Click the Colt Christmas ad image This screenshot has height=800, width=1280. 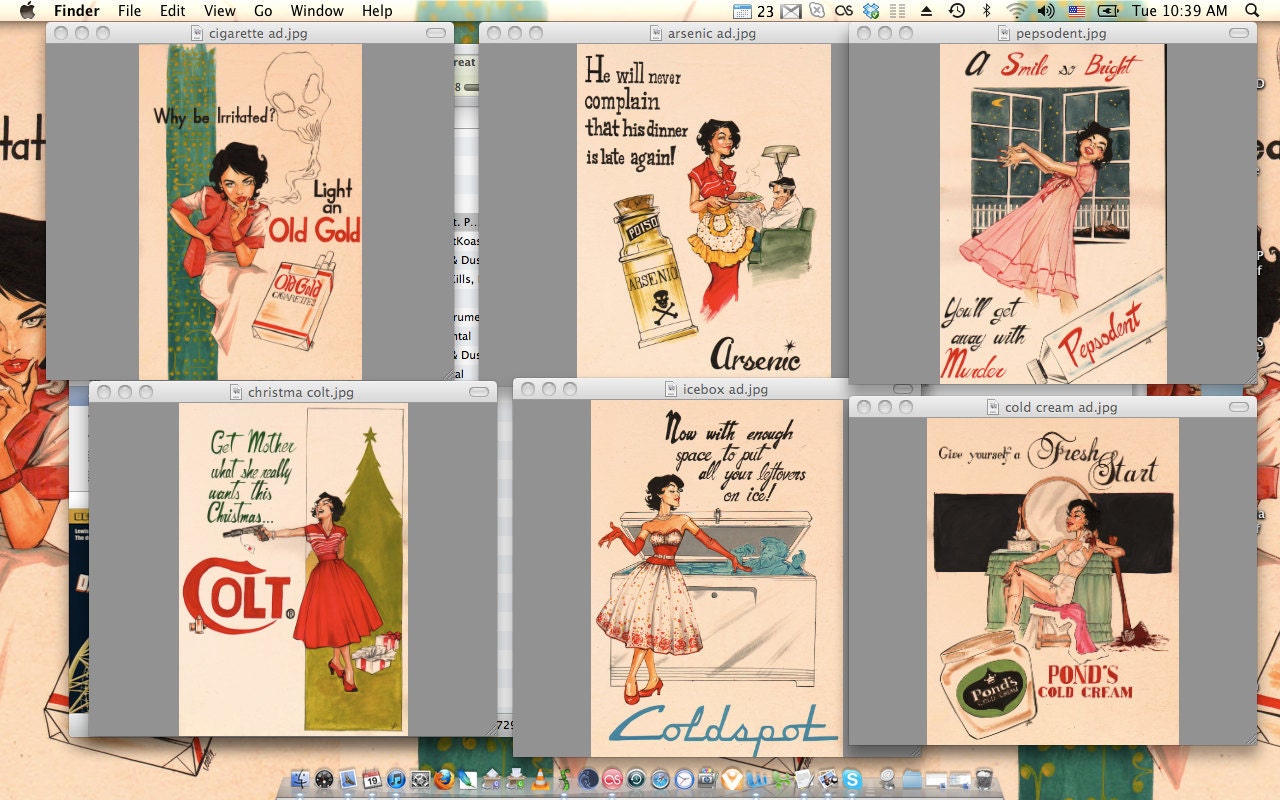point(293,568)
